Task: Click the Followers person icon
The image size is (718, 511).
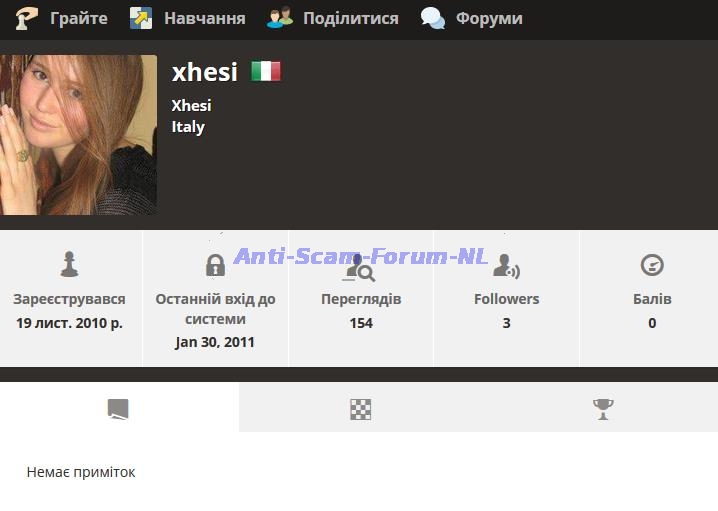Action: pyautogui.click(x=506, y=266)
